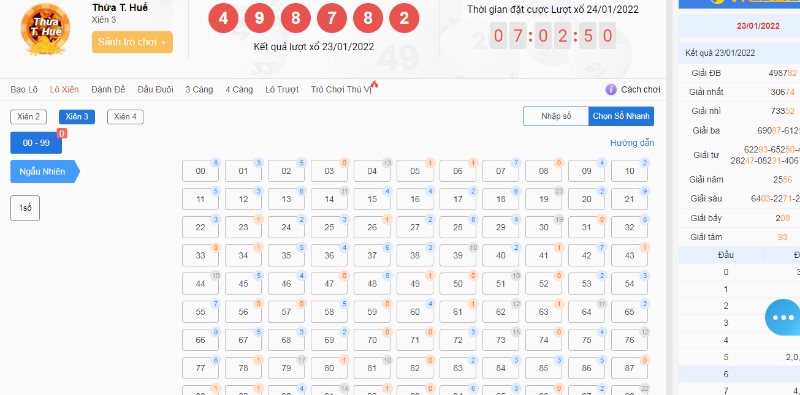
Task: Choose number 82 in the grid
Action: 415,368
